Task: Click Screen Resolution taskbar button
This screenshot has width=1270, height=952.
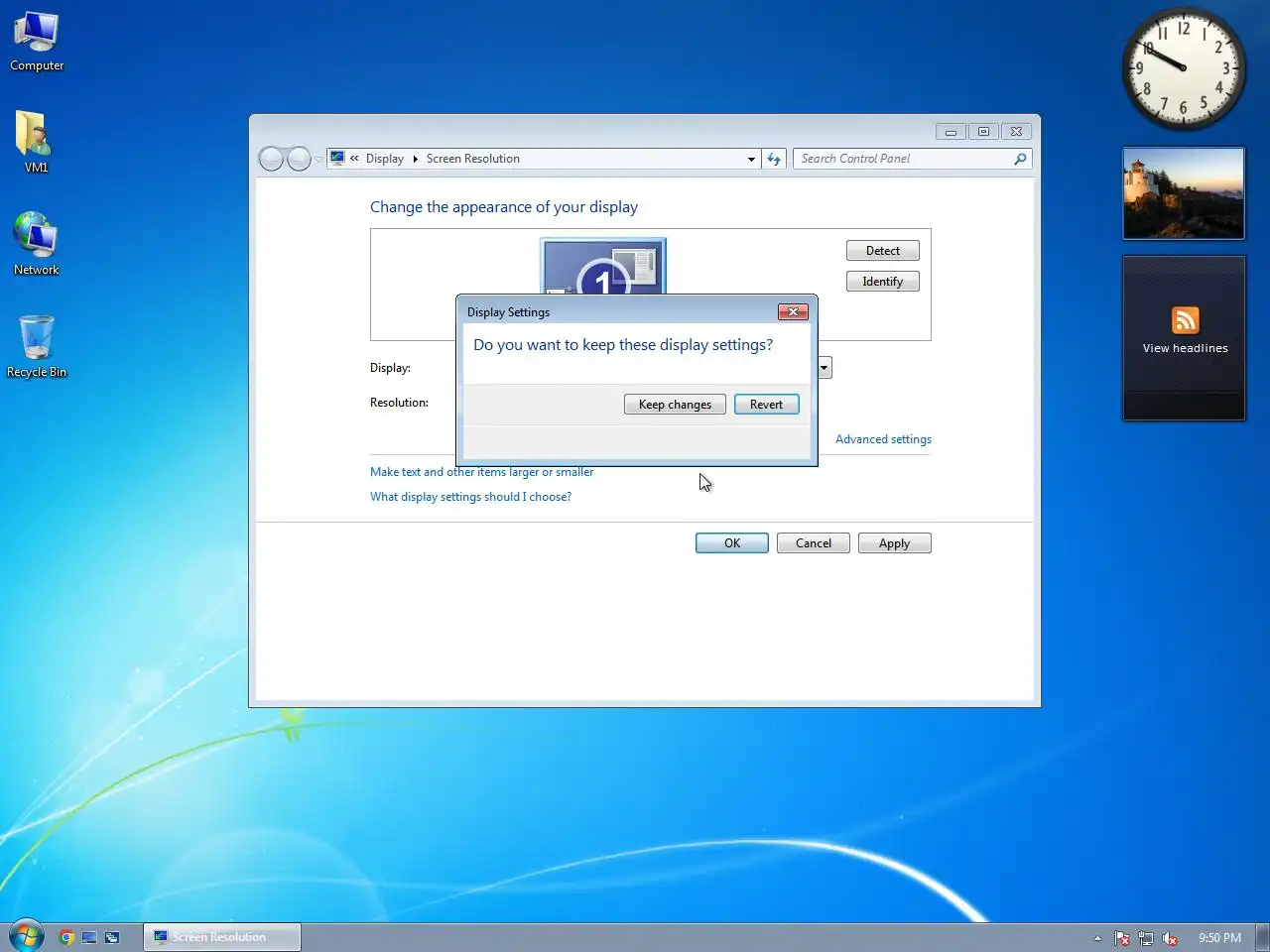Action: click(222, 937)
